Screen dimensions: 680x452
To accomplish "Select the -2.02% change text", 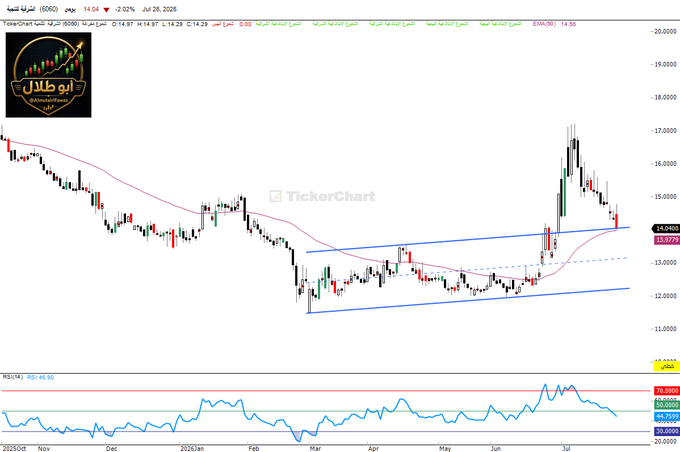I will coord(125,9).
